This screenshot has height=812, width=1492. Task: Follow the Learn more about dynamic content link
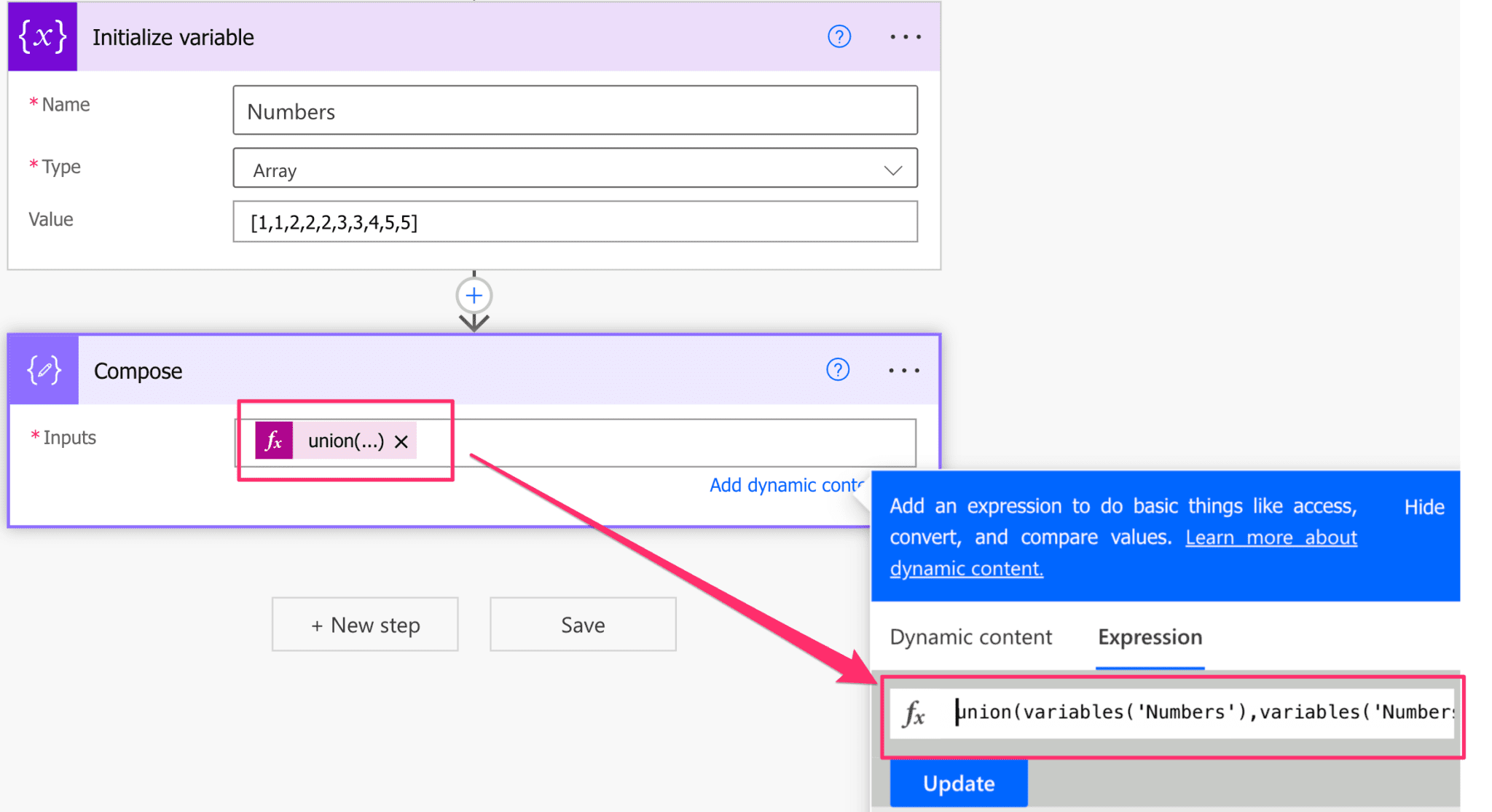coord(1271,537)
